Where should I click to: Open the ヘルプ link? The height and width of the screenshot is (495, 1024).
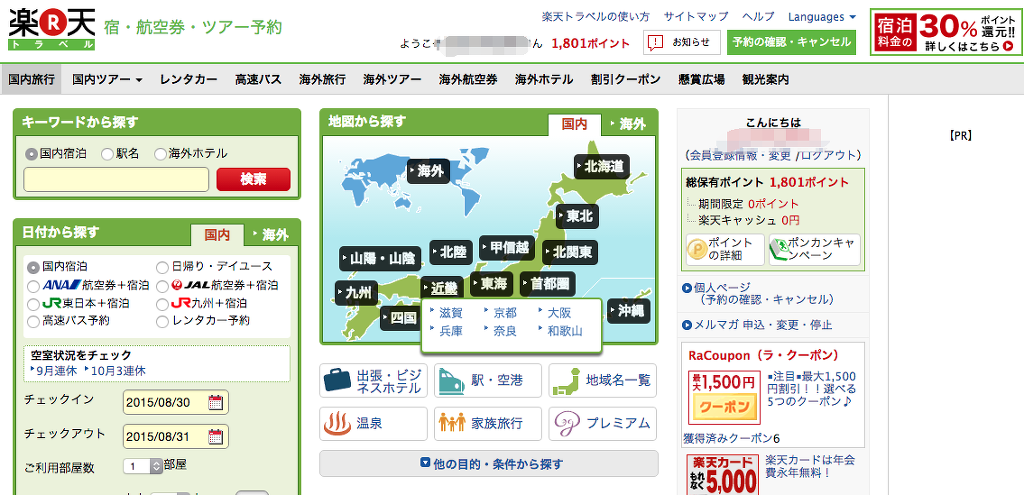pos(758,17)
